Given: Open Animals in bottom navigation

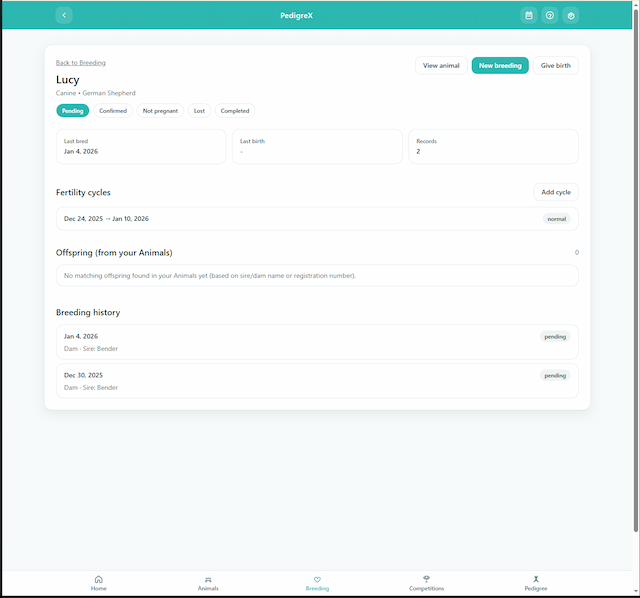Looking at the screenshot, I should pos(208,583).
